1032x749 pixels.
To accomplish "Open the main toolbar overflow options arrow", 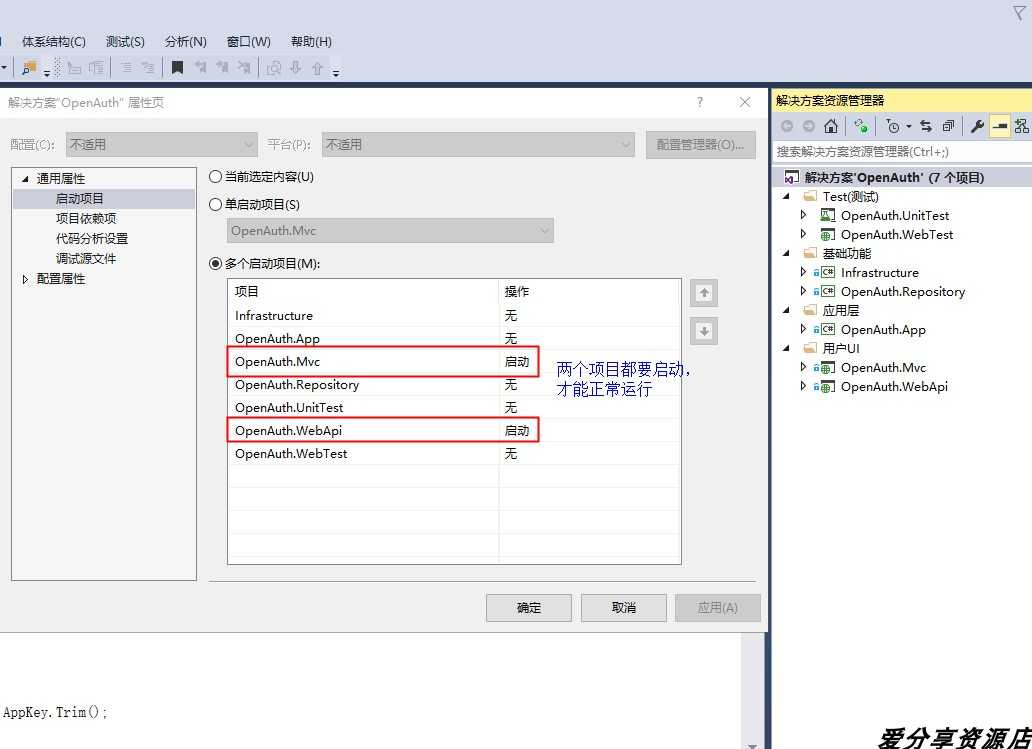I will click(x=336, y=72).
